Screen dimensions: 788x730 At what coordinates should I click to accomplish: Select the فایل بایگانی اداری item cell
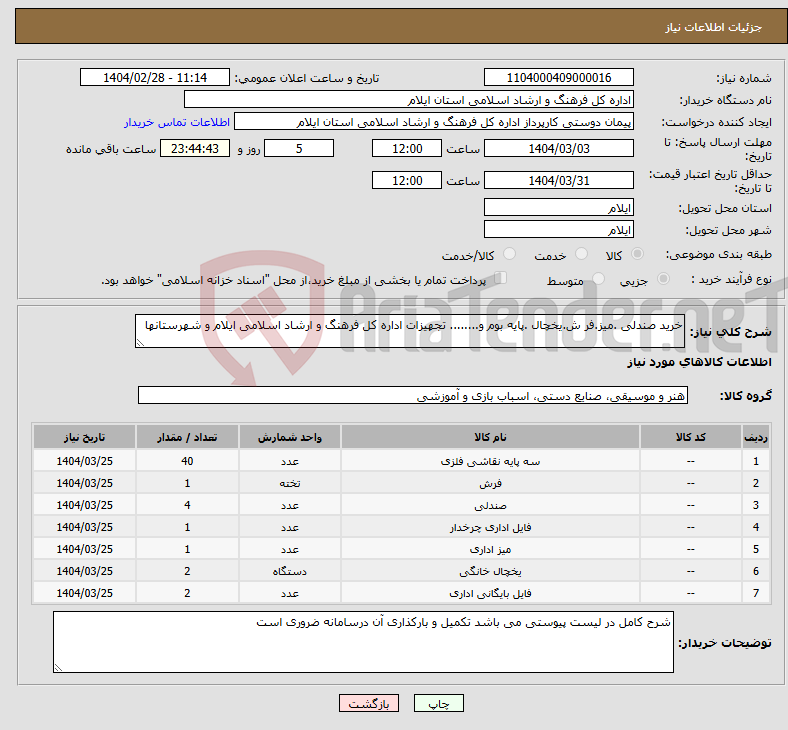click(490, 593)
